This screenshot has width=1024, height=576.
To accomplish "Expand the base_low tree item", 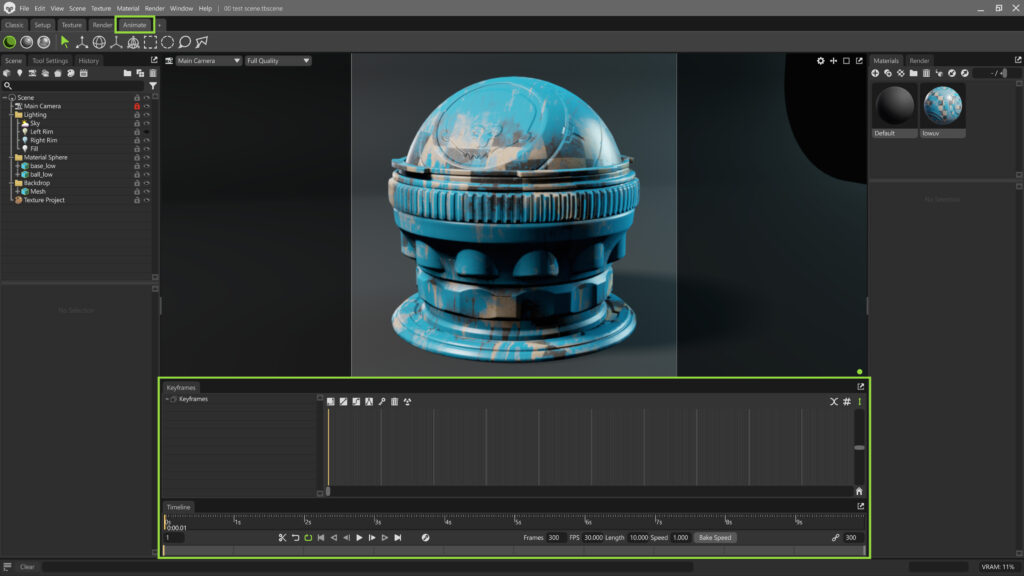I will pyautogui.click(x=17, y=166).
